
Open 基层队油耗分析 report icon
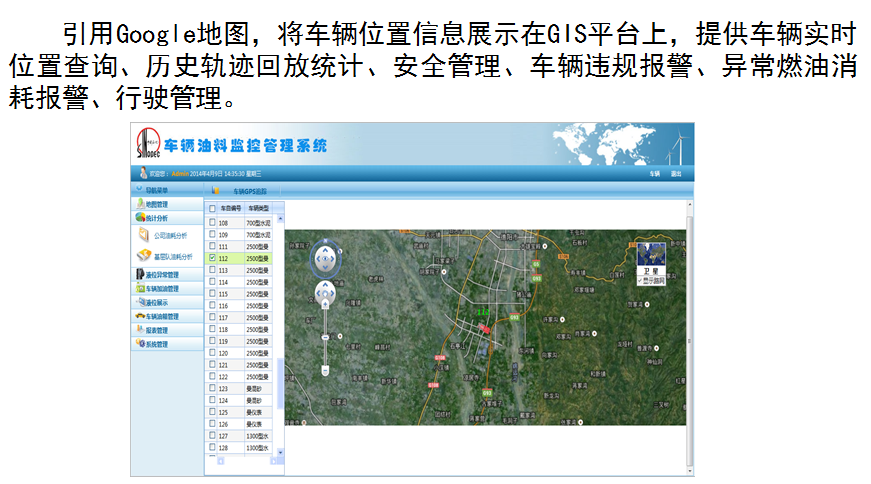(144, 256)
